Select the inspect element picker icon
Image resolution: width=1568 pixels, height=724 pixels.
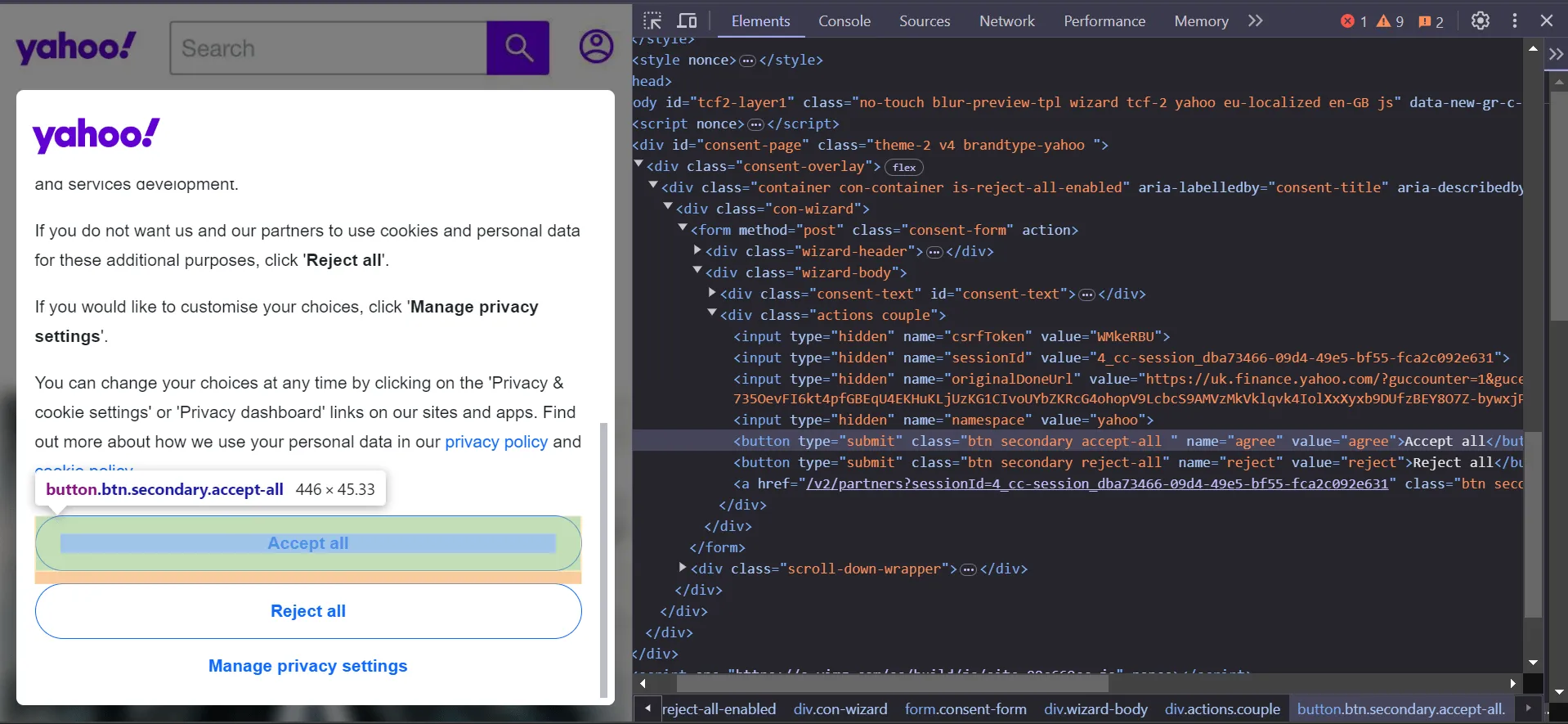(652, 21)
